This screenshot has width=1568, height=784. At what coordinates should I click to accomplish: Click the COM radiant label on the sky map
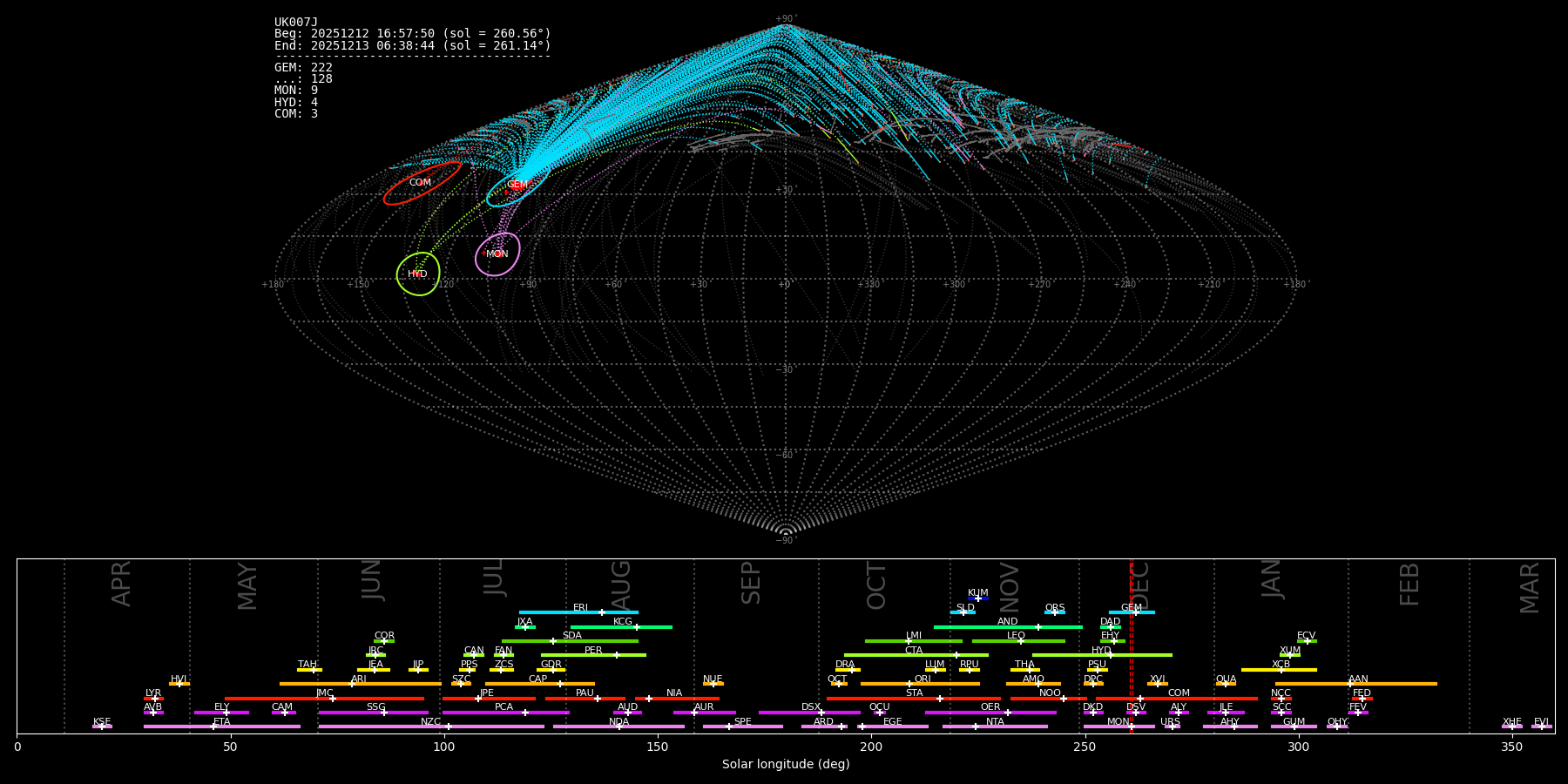coord(420,183)
